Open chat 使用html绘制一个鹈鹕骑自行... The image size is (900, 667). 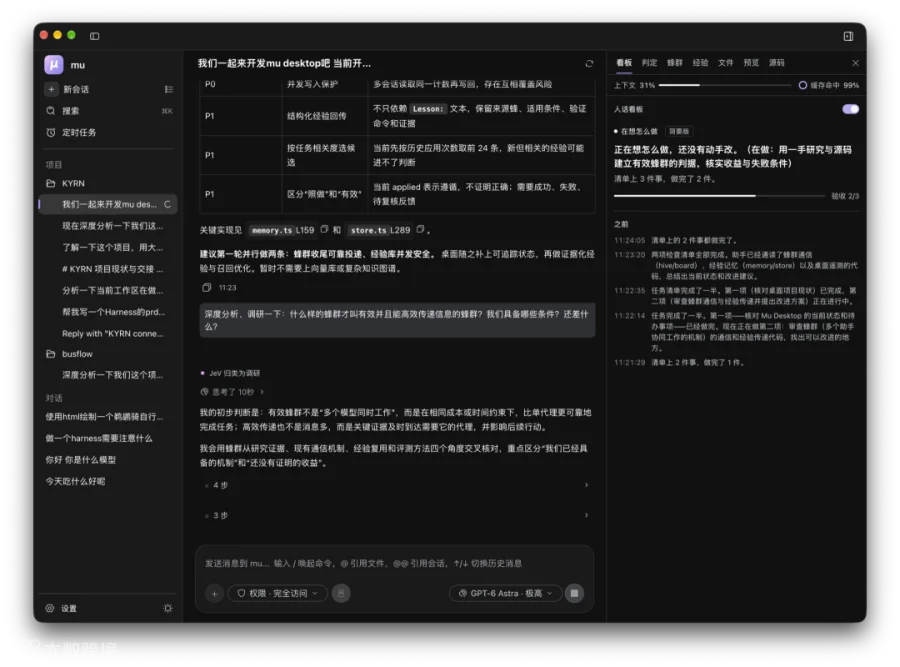point(108,417)
